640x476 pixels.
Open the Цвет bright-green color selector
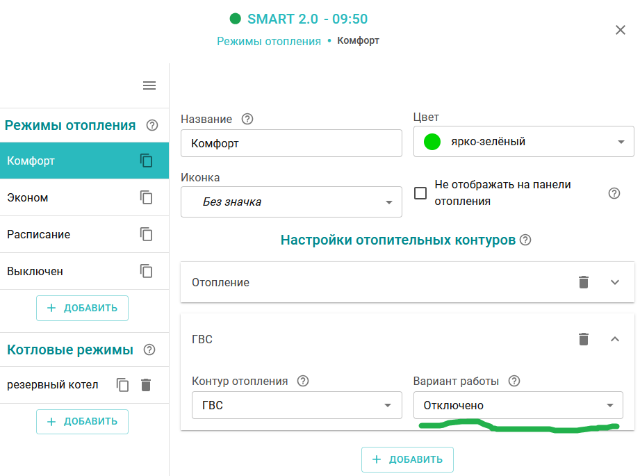tap(523, 142)
